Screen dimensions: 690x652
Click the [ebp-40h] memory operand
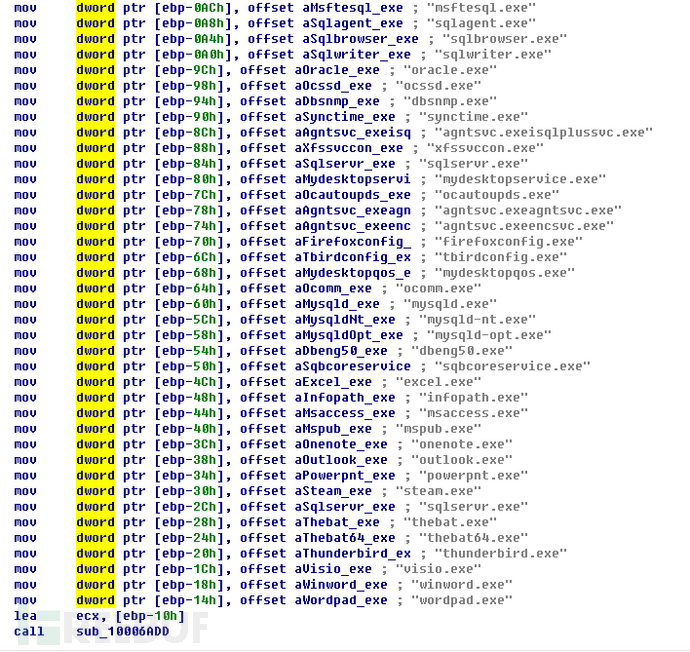pyautogui.click(x=190, y=429)
